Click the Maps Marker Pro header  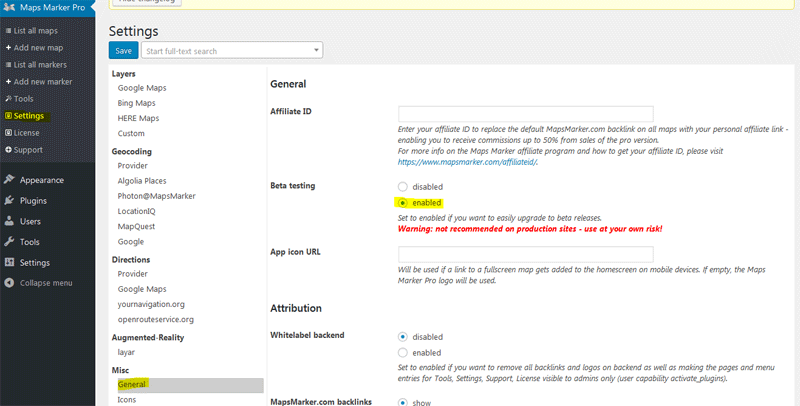tap(53, 8)
